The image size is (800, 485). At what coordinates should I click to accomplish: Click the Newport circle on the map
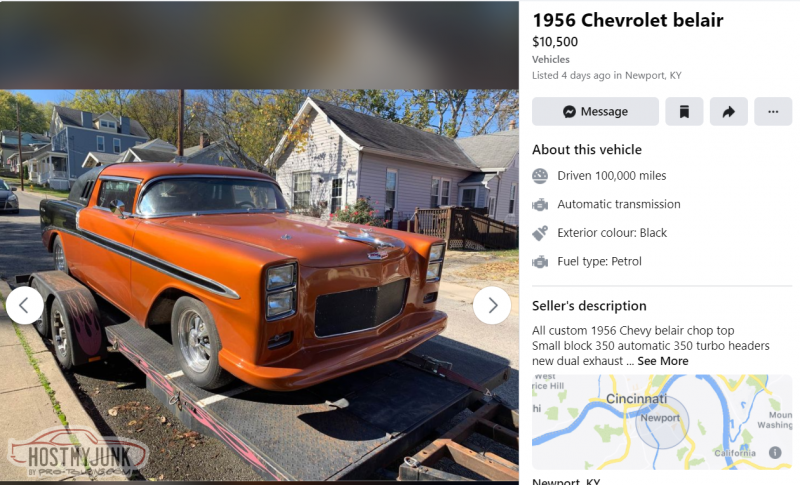tap(662, 422)
